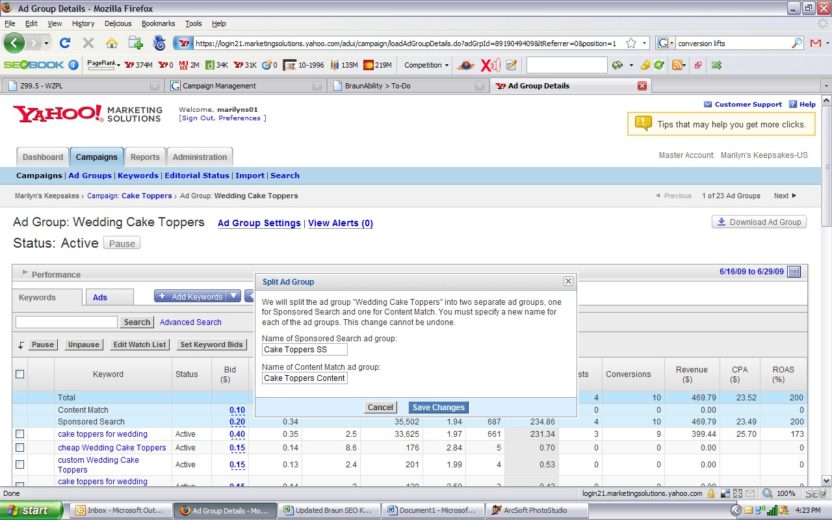Open the back/forward history dropdown arrow
This screenshot has height=520, width=832.
click(x=47, y=43)
